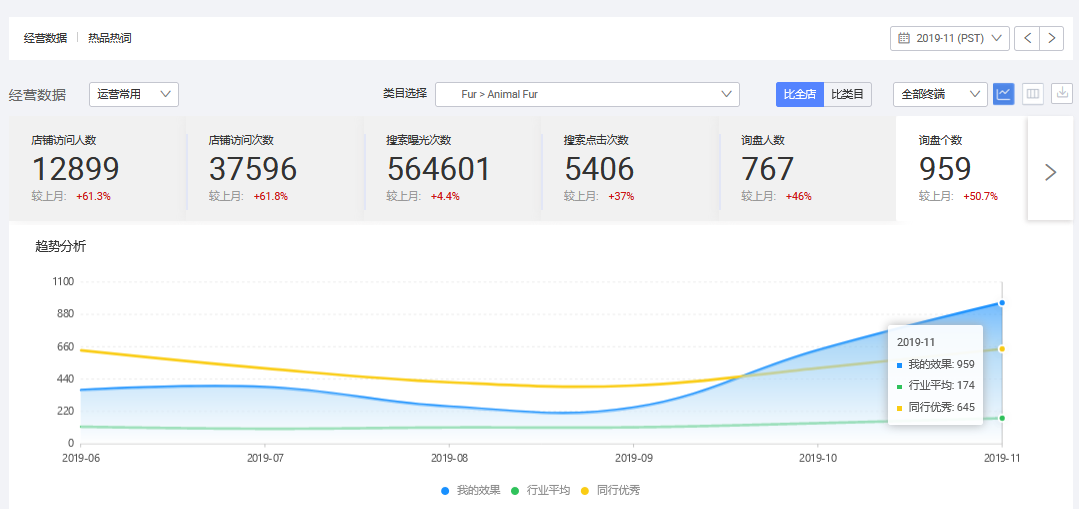Select the 比类目 comparison option
The width and height of the screenshot is (1079, 509).
tap(847, 94)
